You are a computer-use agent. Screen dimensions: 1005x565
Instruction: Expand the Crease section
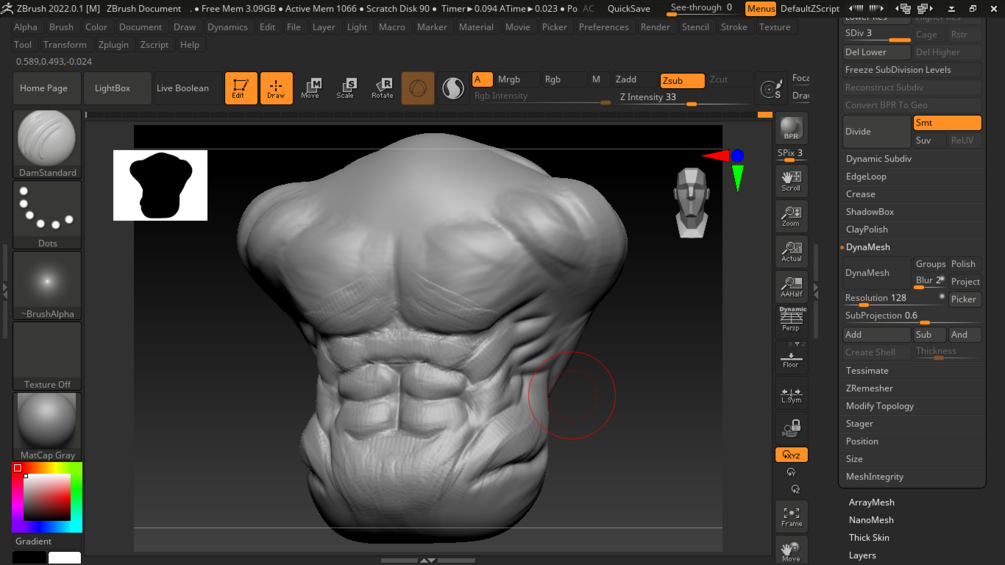click(860, 194)
